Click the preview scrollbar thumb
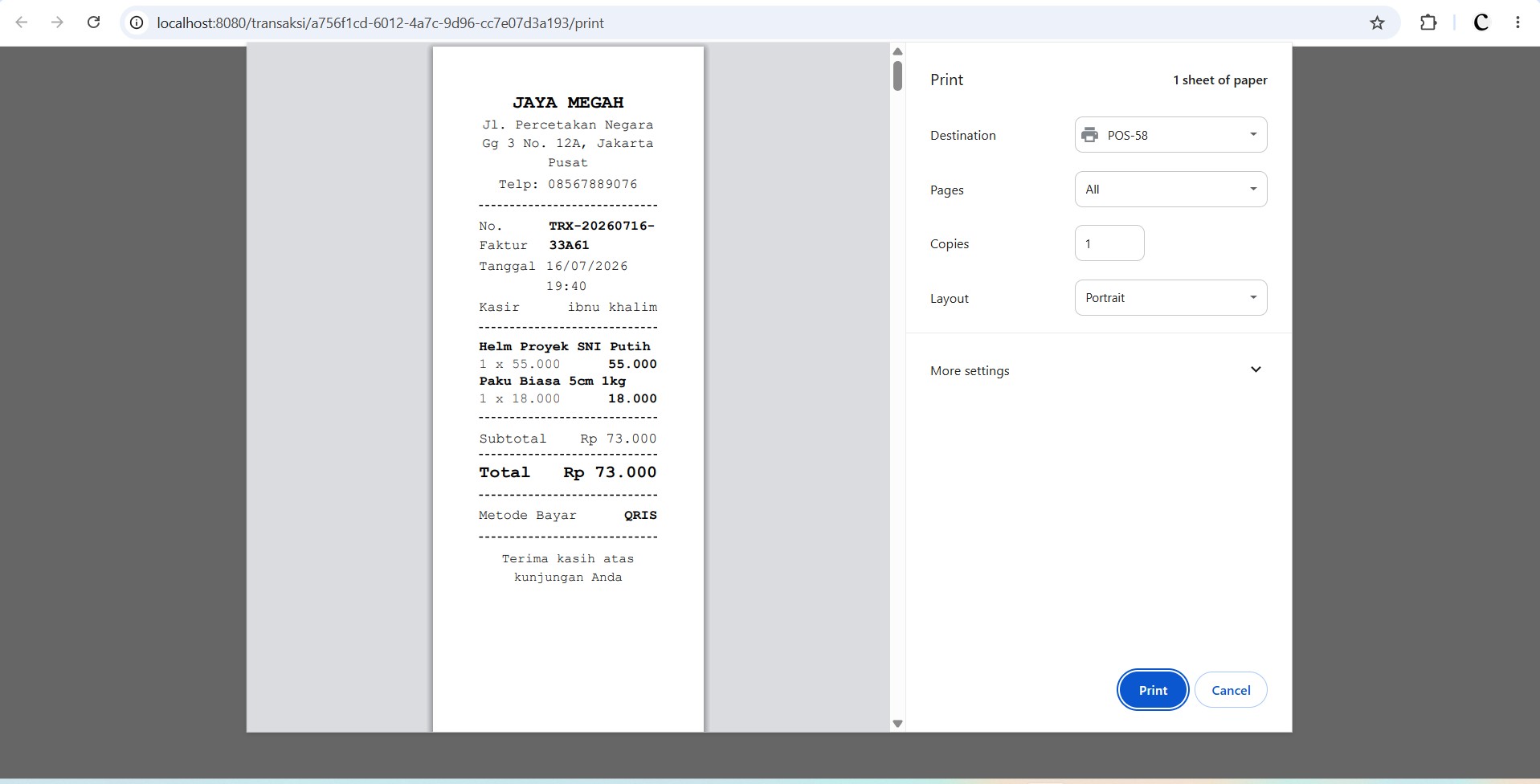Image resolution: width=1540 pixels, height=784 pixels. 897,76
